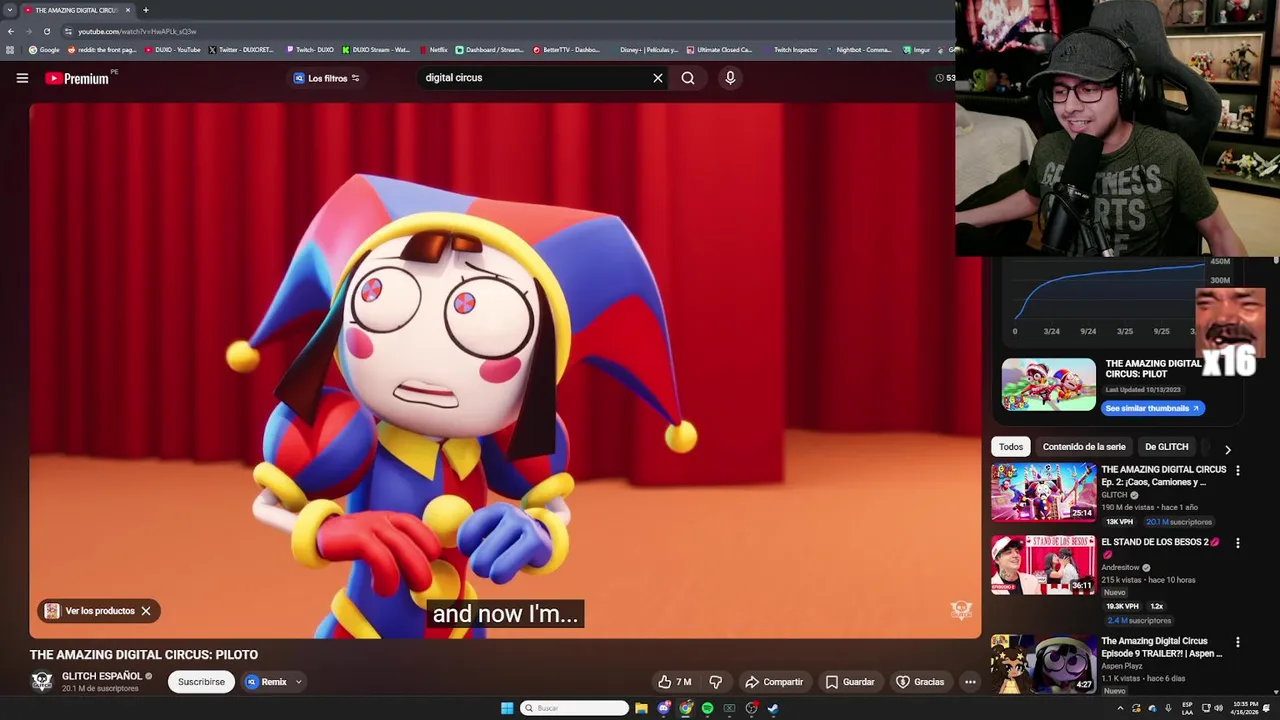Screen dimensions: 1280x720
Task: Click '20.1 M suscriptores' badge on Ep. 2
Action: click(1179, 522)
